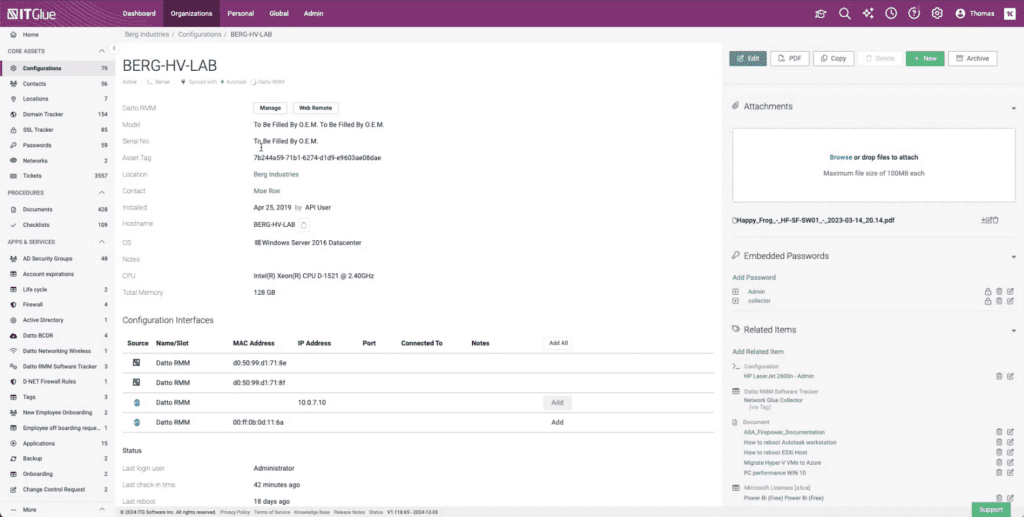Open the global search magnifier icon
Image resolution: width=1024 pixels, height=517 pixels.
tap(844, 14)
